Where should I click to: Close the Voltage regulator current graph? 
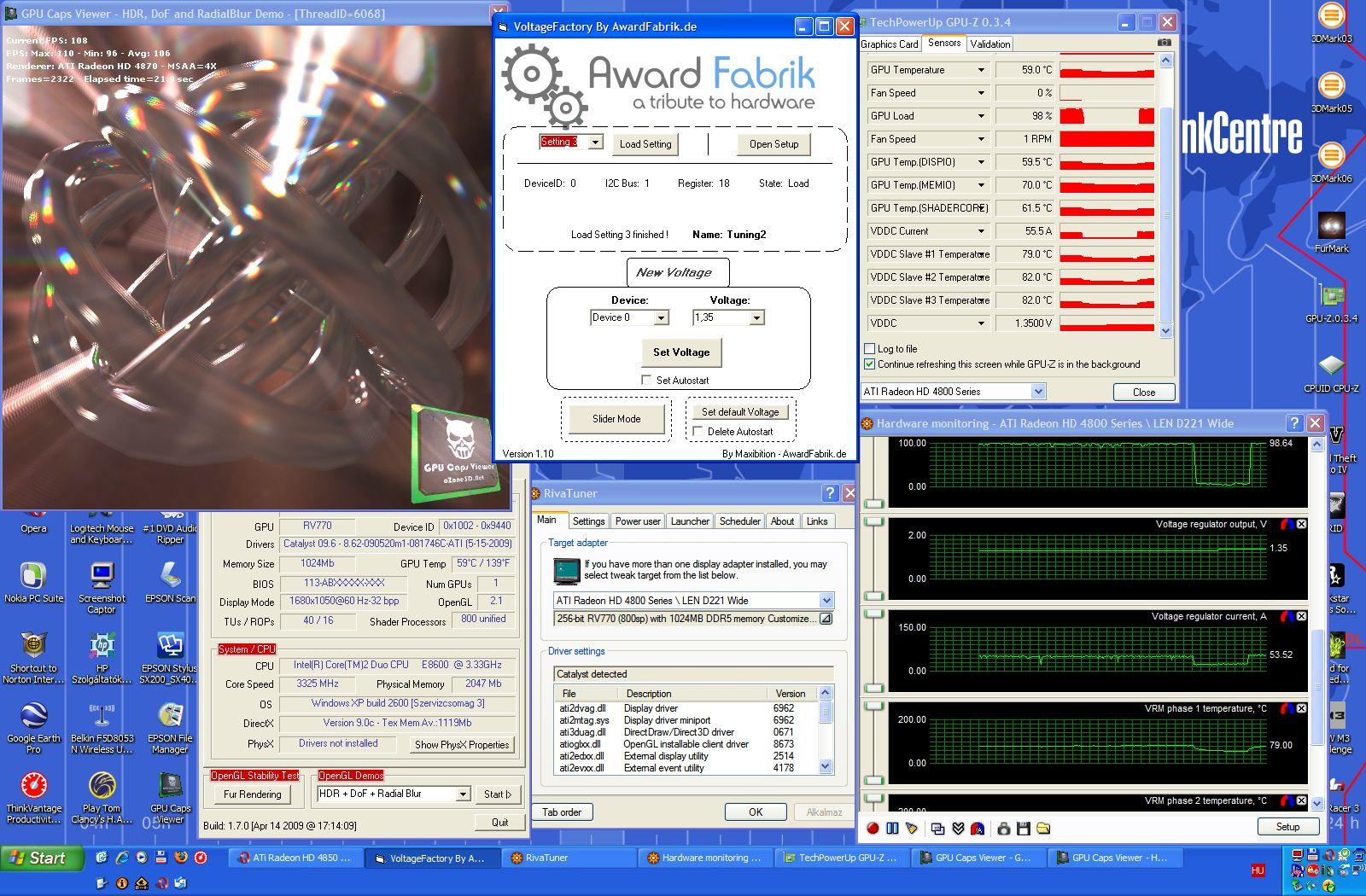[1301, 616]
